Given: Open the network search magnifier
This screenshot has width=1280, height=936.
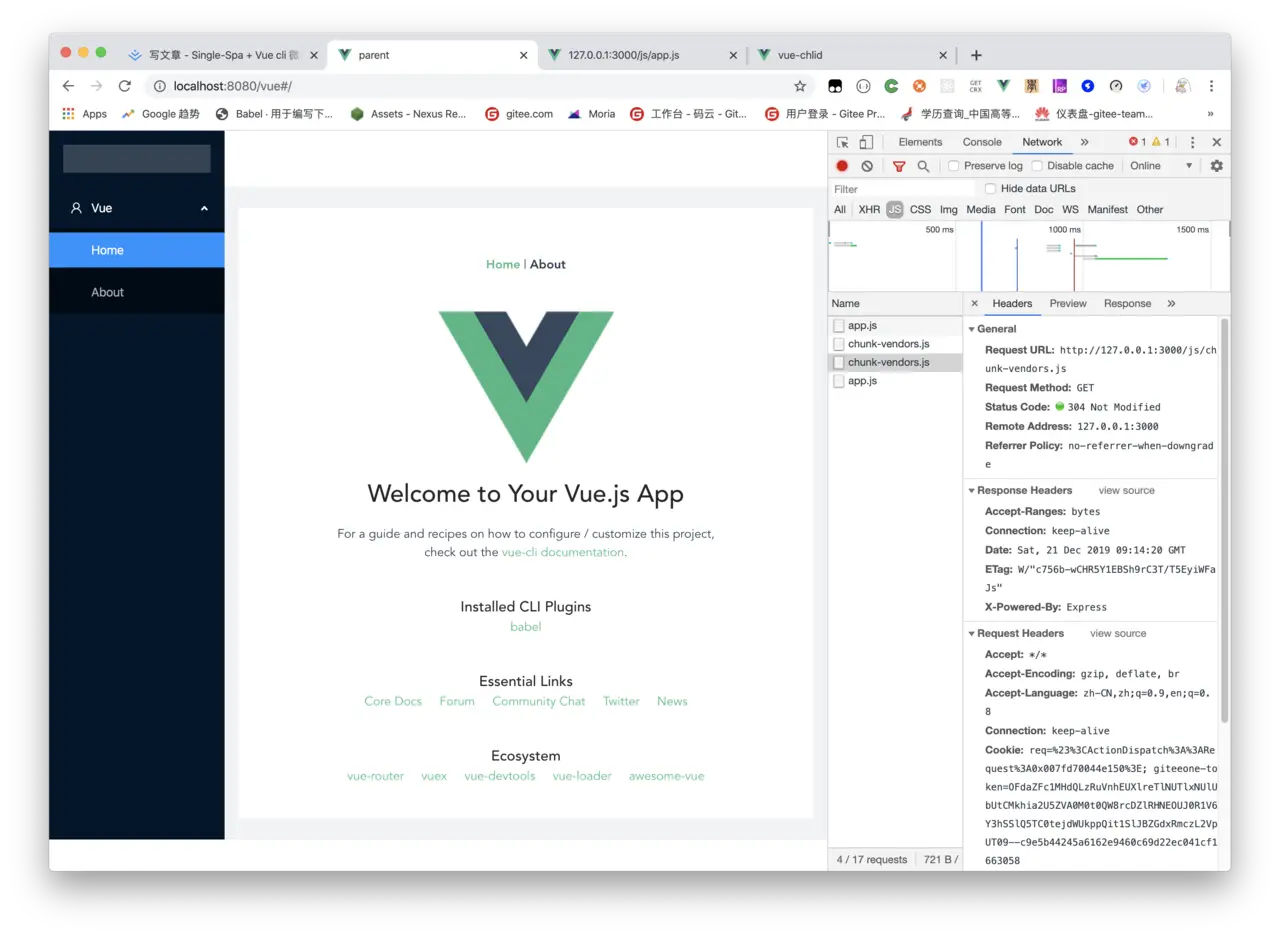Looking at the screenshot, I should [923, 166].
